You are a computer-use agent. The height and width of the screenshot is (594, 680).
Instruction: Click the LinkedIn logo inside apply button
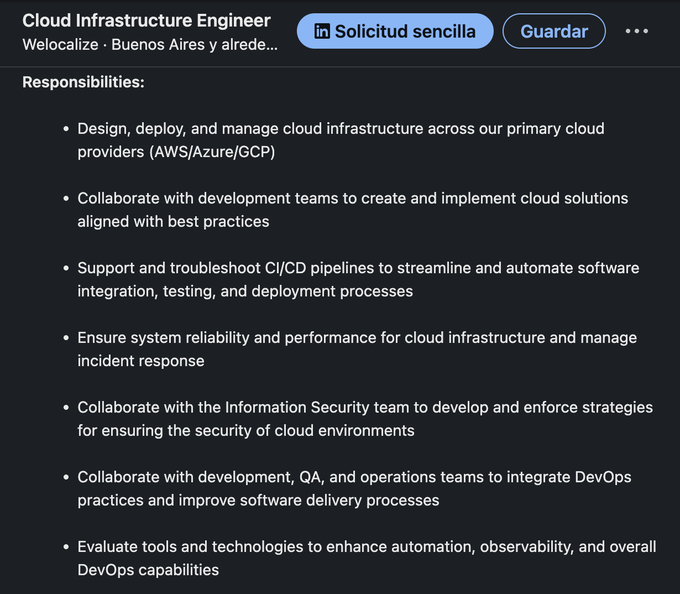(x=322, y=31)
